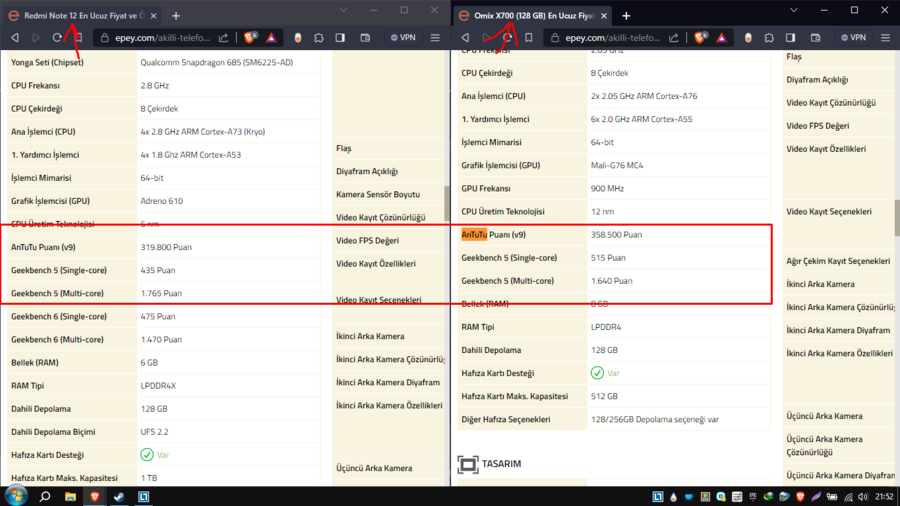900x506 pixels.
Task: Click 'Geekbench 6 (Single-core)' label
Action: (x=59, y=317)
